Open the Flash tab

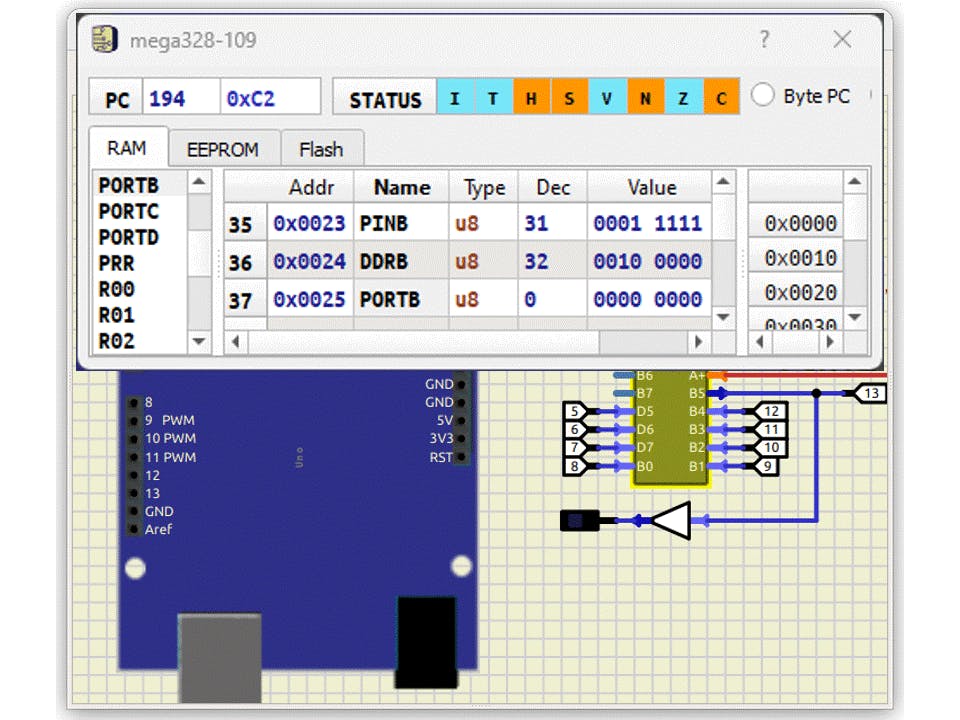click(321, 150)
